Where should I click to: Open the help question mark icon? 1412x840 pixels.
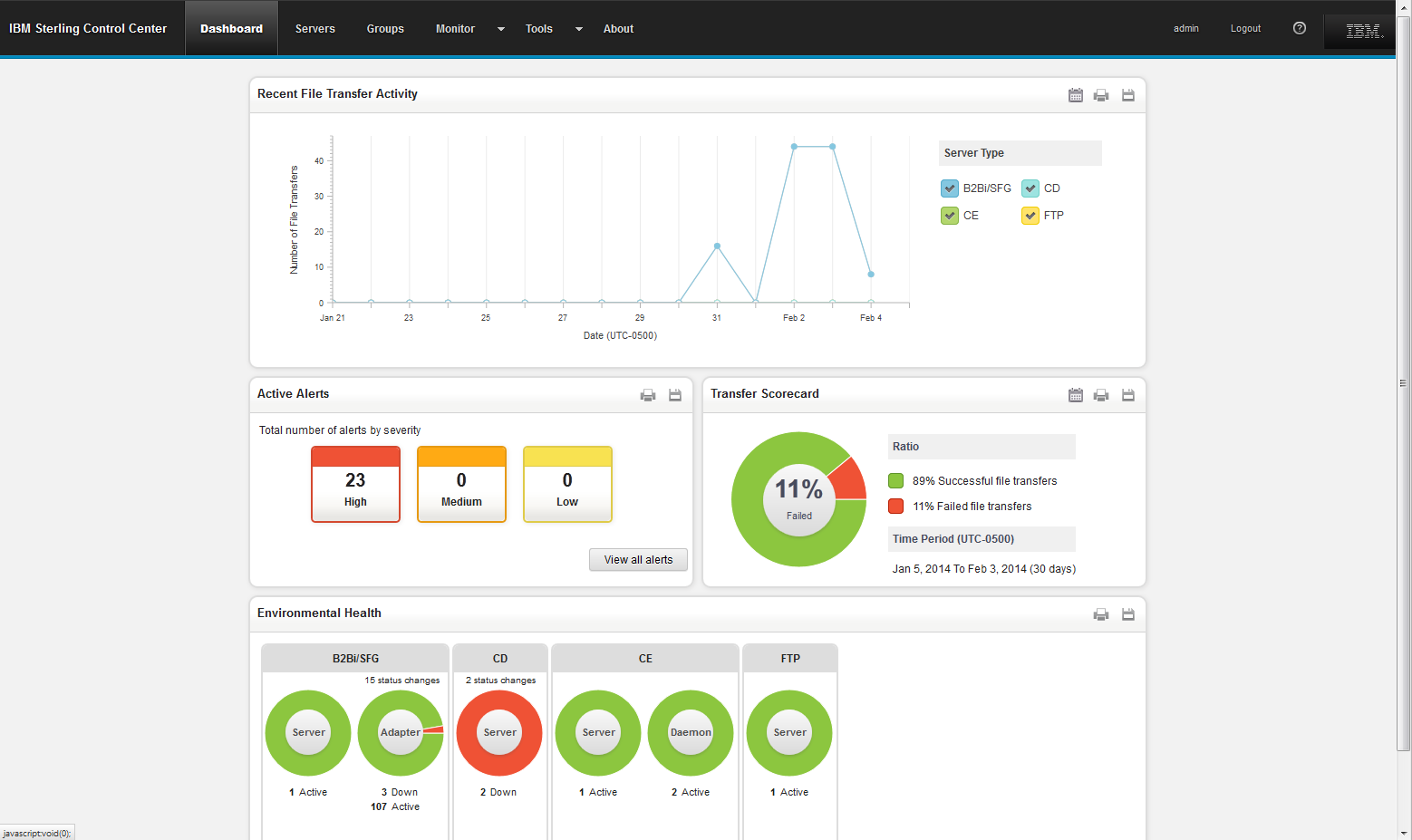click(x=1299, y=28)
